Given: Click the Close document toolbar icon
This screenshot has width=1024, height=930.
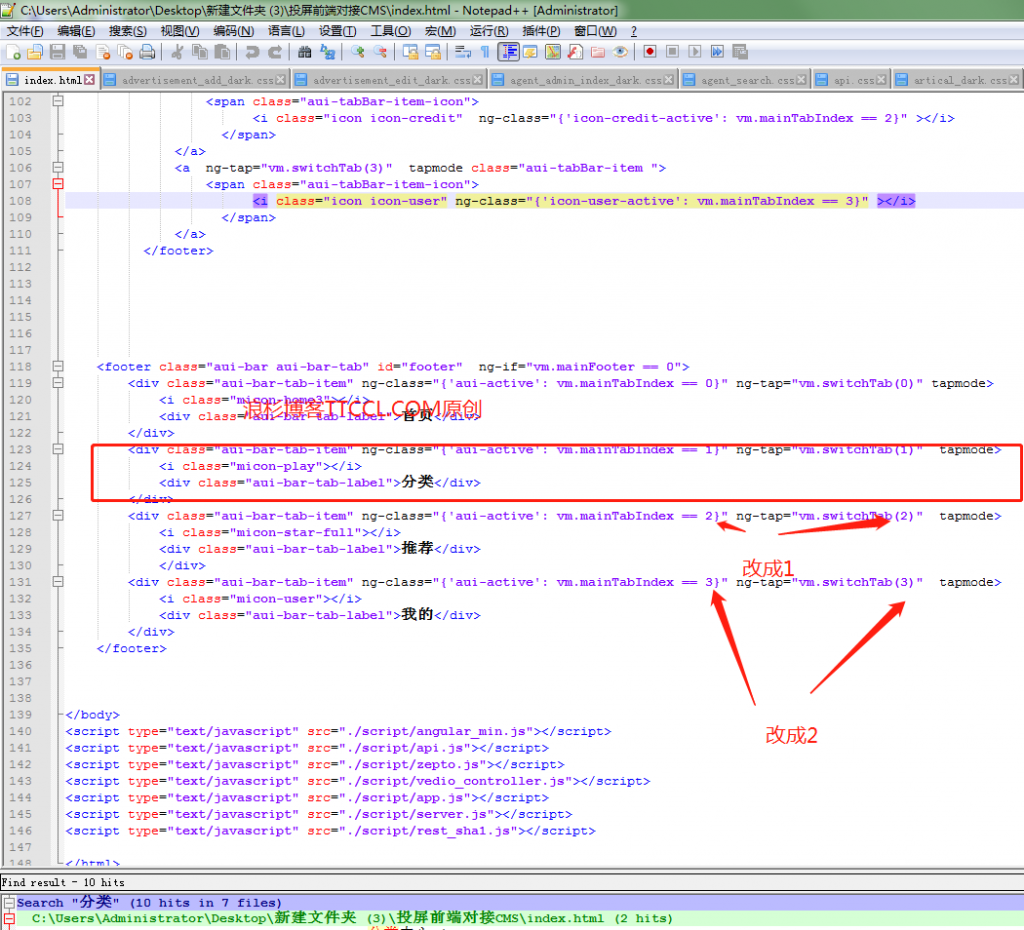Looking at the screenshot, I should pos(103,52).
